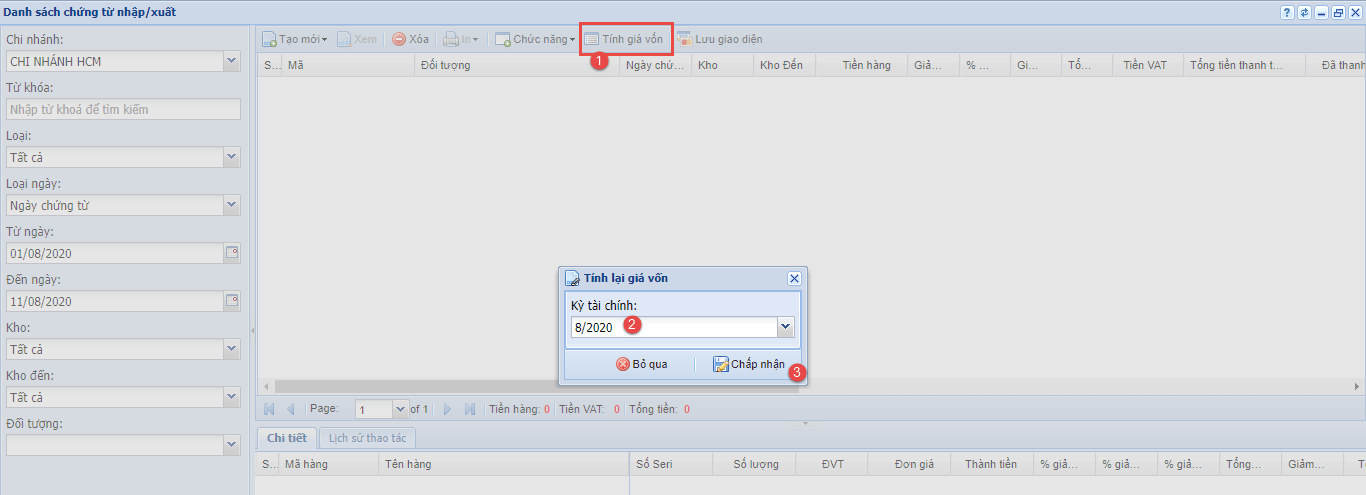The image size is (1366, 495).
Task: Expand the Chi nhánh combo box
Action: coord(232,61)
